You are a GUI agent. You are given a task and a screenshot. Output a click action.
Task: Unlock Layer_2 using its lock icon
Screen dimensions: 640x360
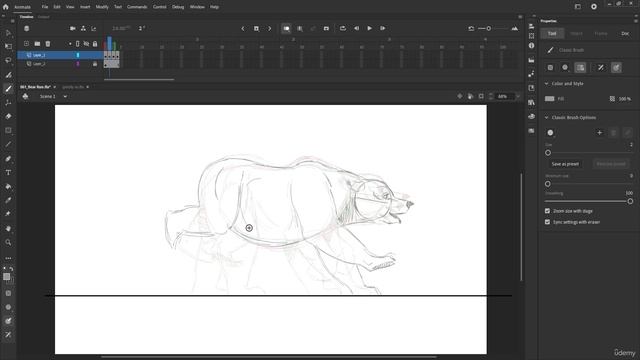tap(95, 64)
